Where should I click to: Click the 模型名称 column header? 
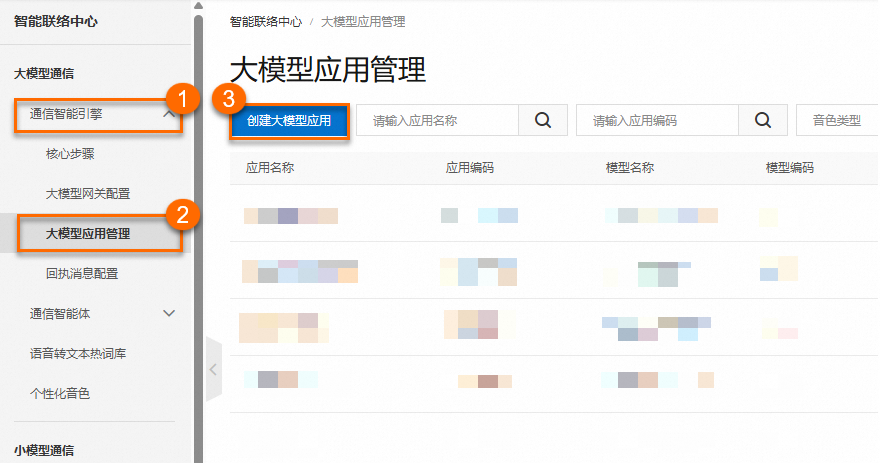click(x=630, y=168)
